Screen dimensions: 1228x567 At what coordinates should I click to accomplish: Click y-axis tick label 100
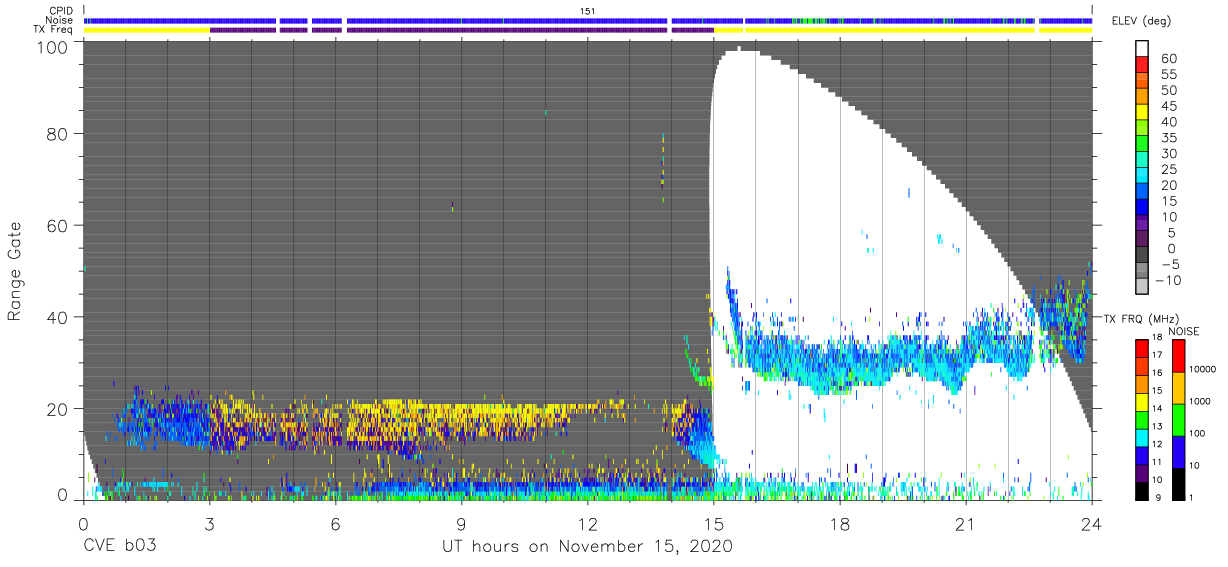click(51, 46)
